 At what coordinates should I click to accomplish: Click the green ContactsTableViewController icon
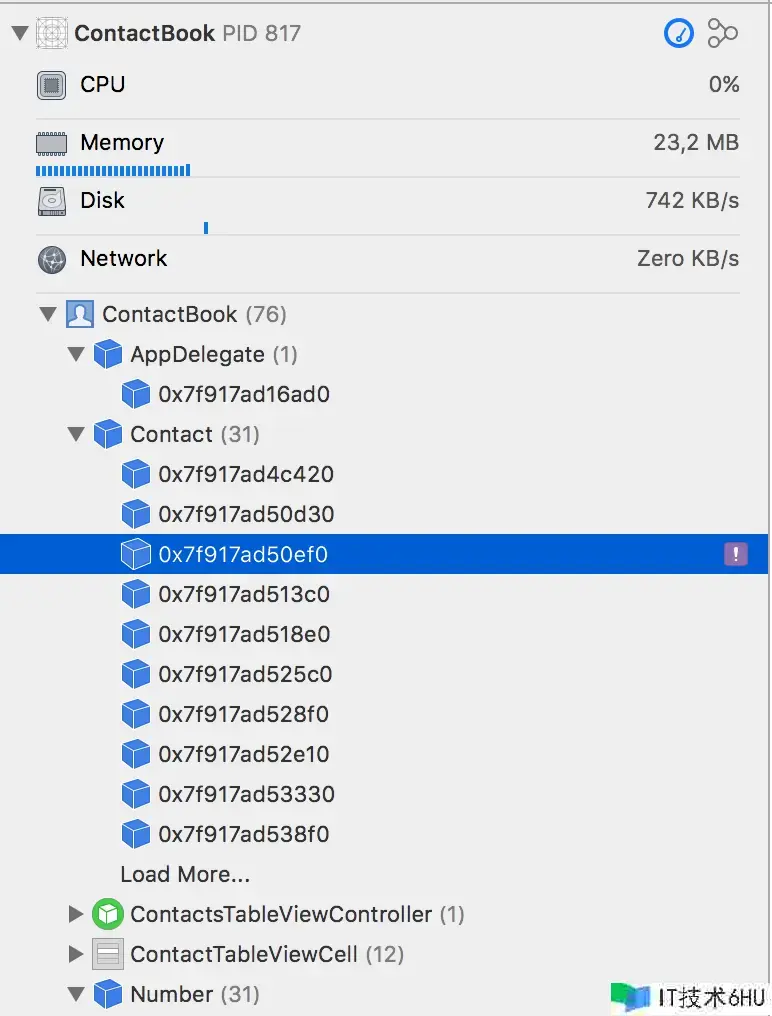click(107, 914)
